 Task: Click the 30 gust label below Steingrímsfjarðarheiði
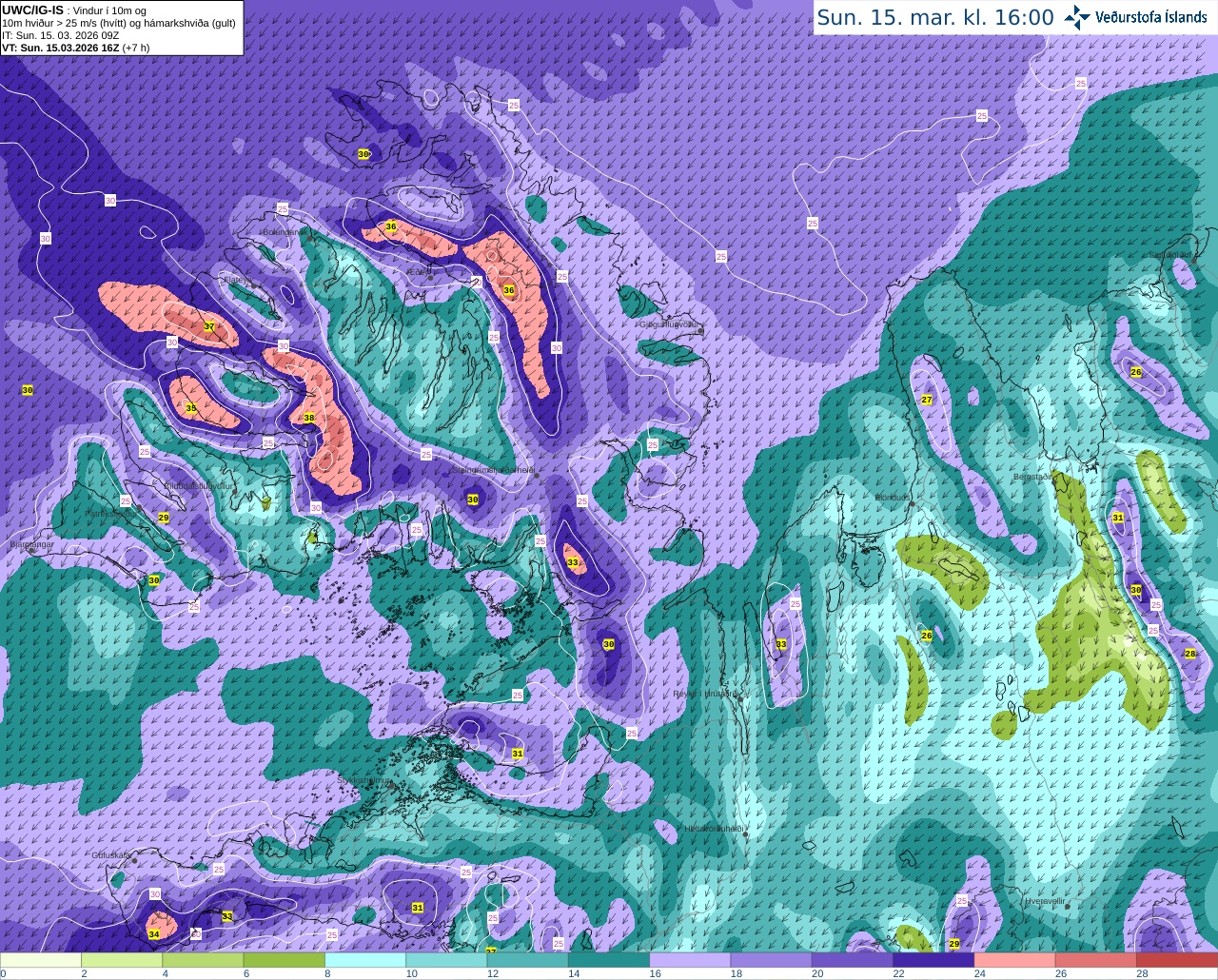[473, 500]
